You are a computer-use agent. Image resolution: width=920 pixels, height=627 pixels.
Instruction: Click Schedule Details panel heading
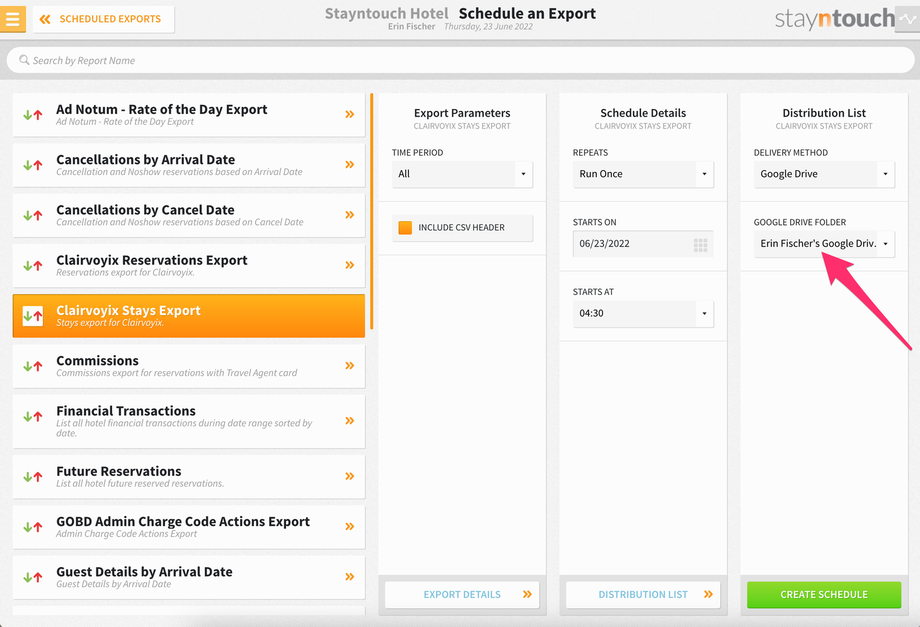[643, 113]
